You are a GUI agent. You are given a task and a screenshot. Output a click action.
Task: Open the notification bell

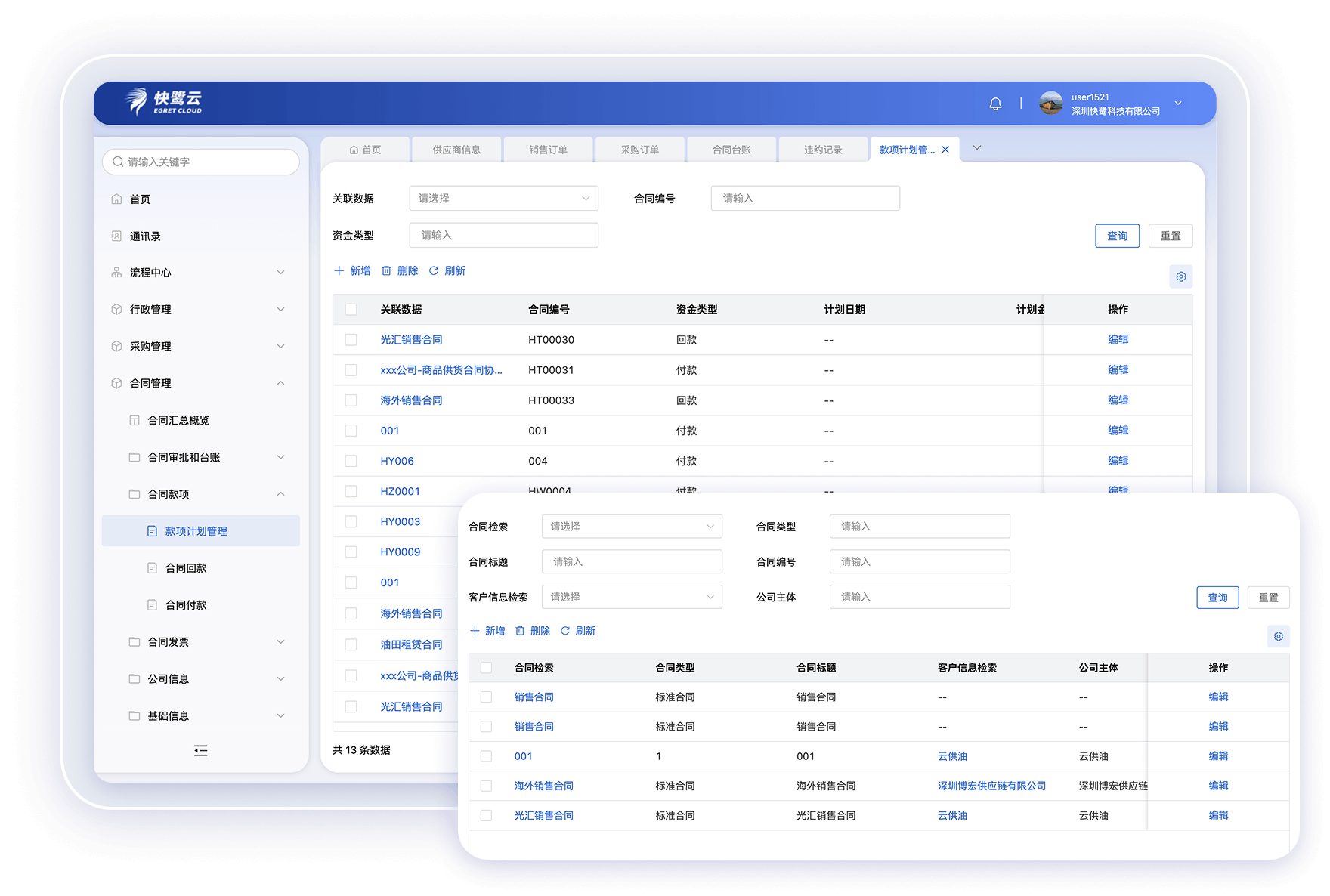click(995, 104)
